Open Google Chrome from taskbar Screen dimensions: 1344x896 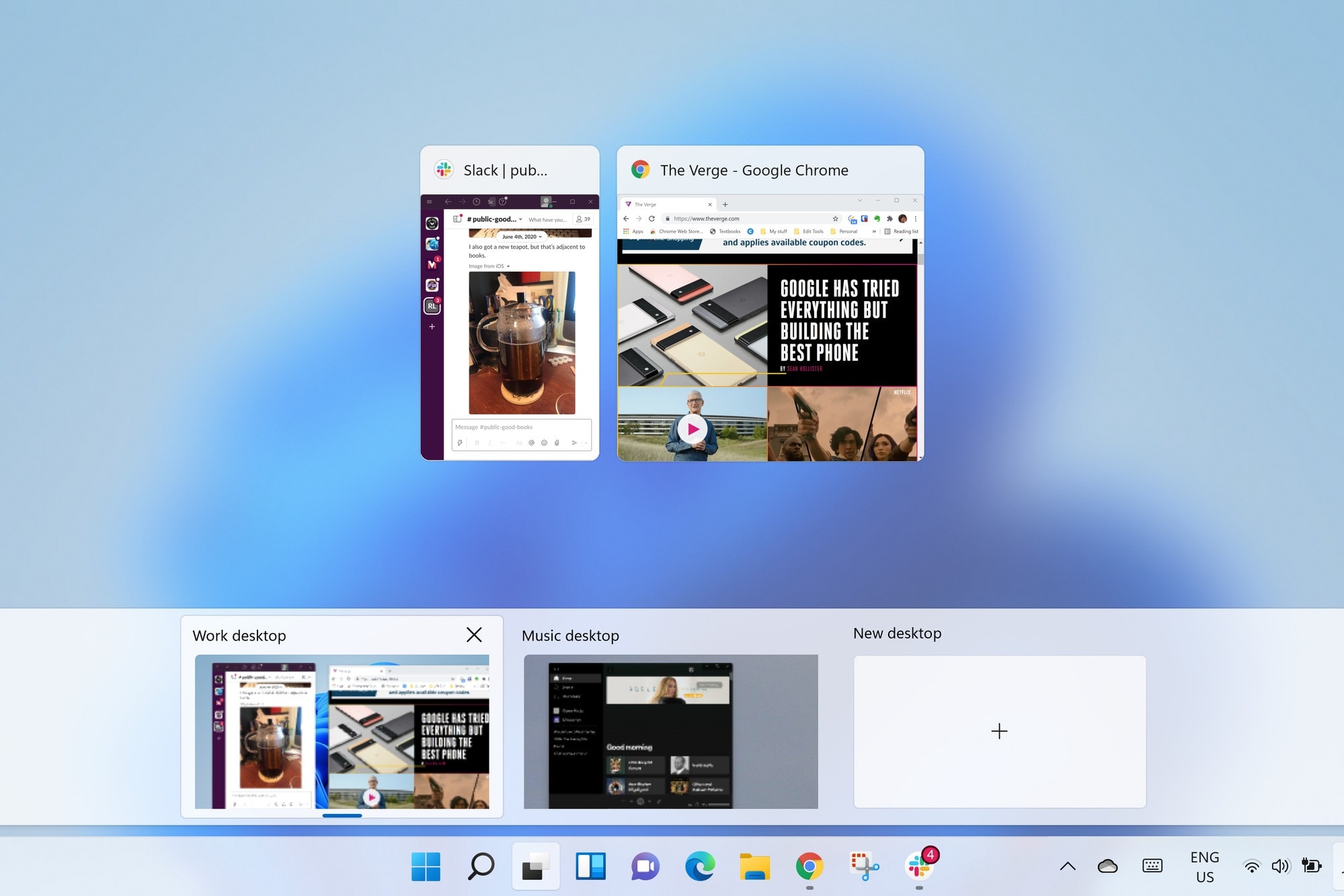[x=808, y=865]
